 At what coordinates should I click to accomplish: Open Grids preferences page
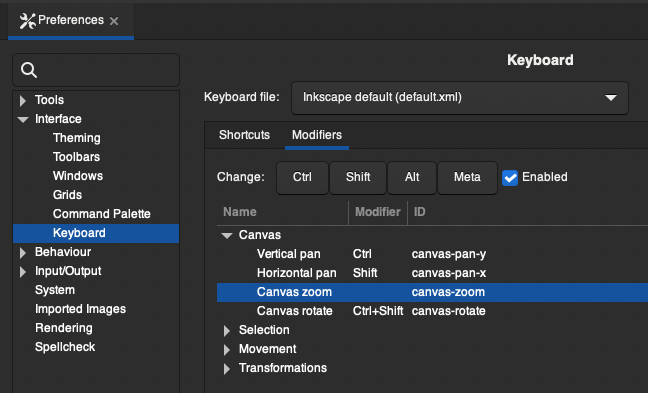tap(67, 195)
